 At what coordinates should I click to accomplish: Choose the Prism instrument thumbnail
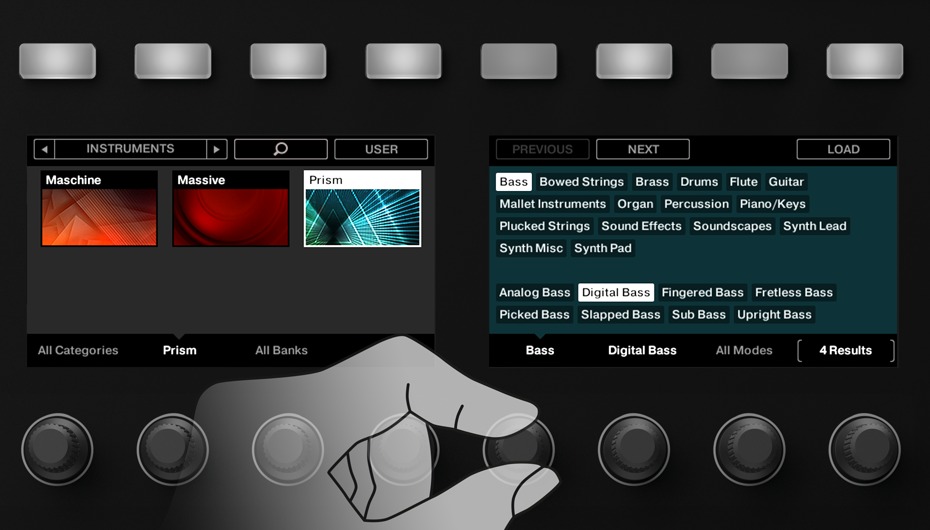tap(362, 208)
